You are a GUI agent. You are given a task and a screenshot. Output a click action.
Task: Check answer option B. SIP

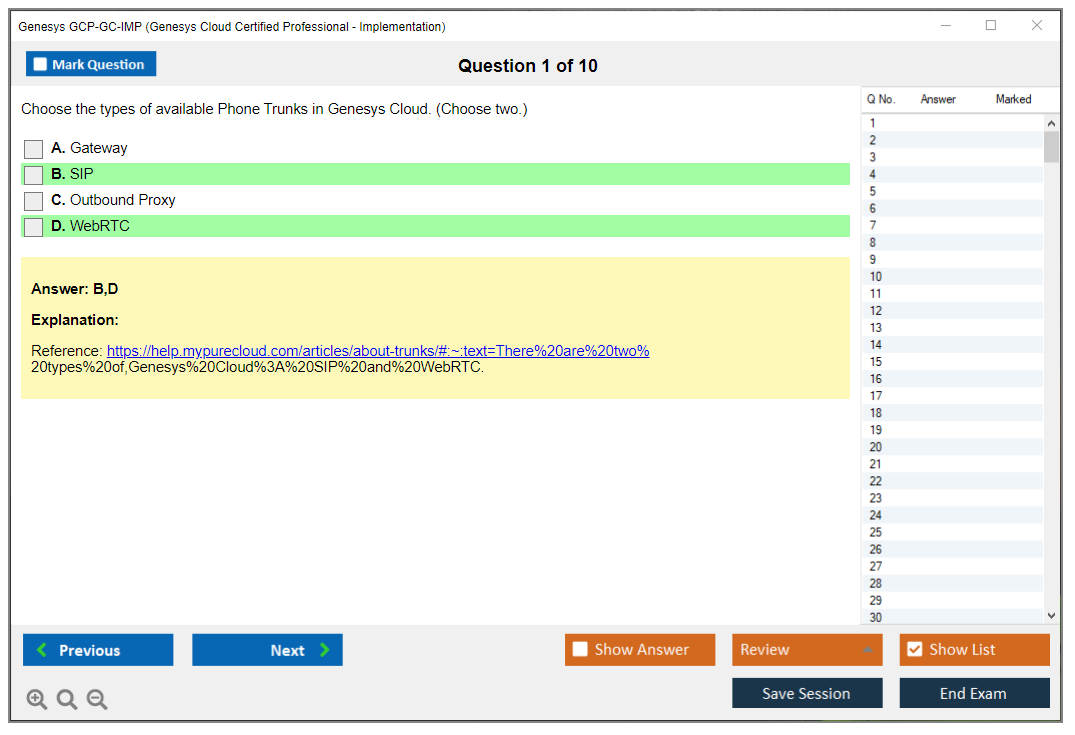click(x=34, y=175)
